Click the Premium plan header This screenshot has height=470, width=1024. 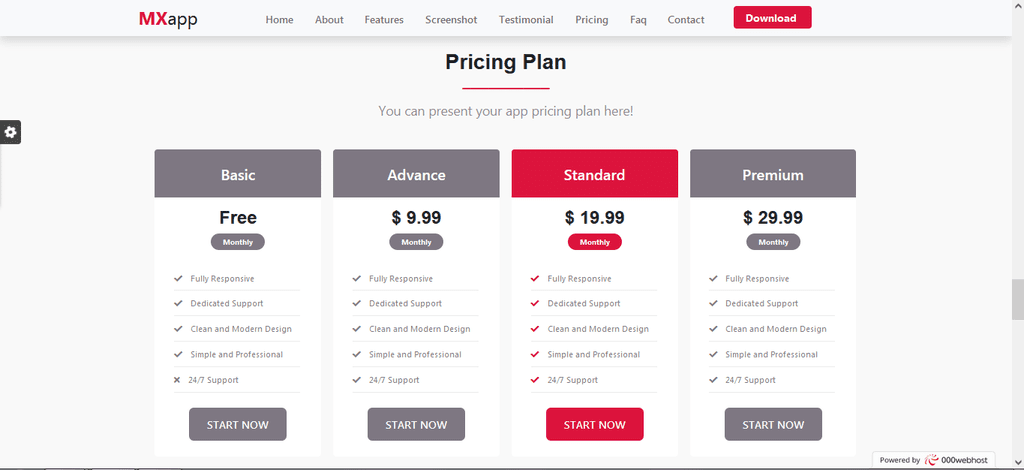(773, 174)
